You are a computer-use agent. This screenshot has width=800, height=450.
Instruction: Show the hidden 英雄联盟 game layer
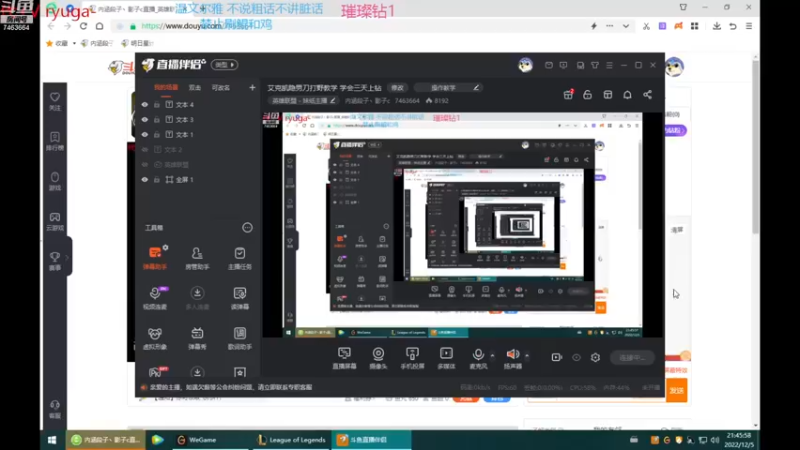[145, 165]
